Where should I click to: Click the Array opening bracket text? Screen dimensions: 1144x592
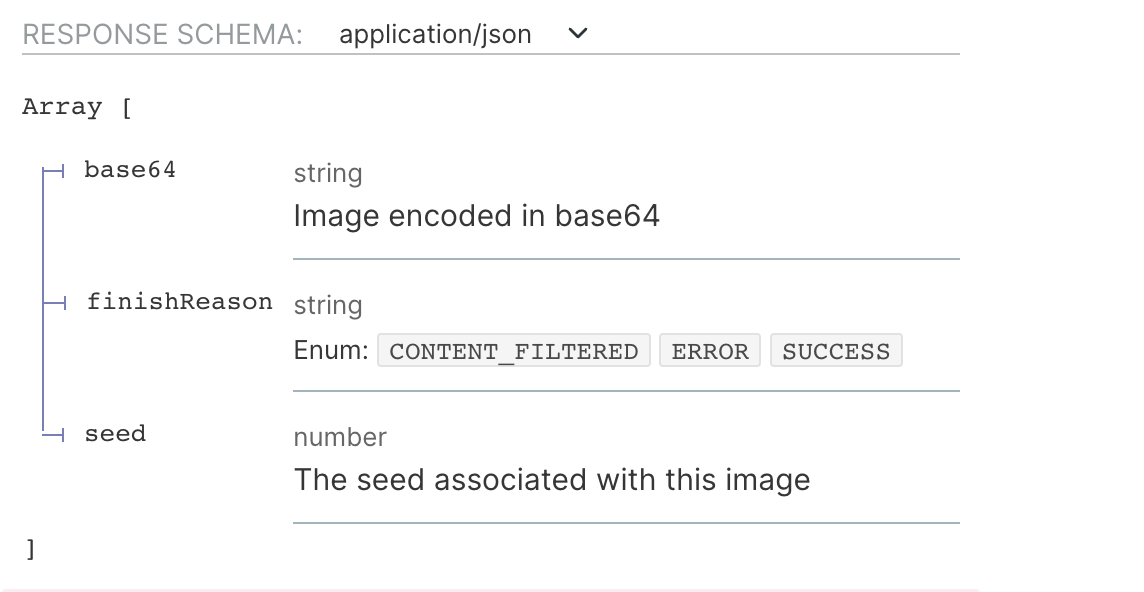pyautogui.click(x=77, y=107)
